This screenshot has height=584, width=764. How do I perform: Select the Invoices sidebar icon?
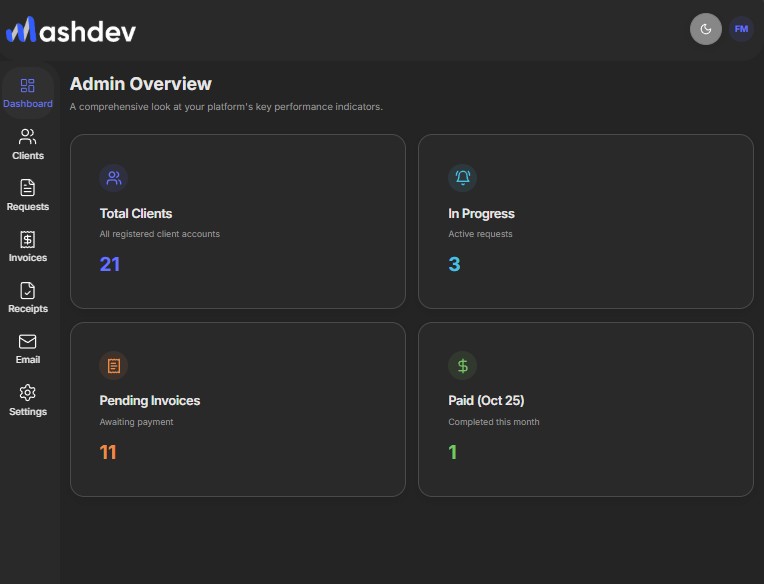click(28, 239)
